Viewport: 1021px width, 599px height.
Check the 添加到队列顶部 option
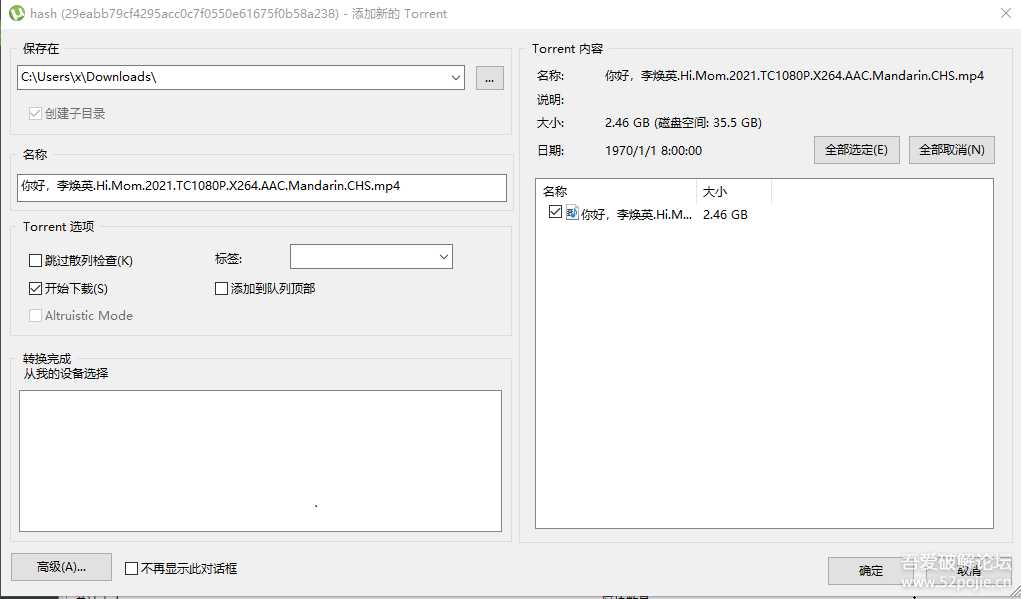[220, 289]
